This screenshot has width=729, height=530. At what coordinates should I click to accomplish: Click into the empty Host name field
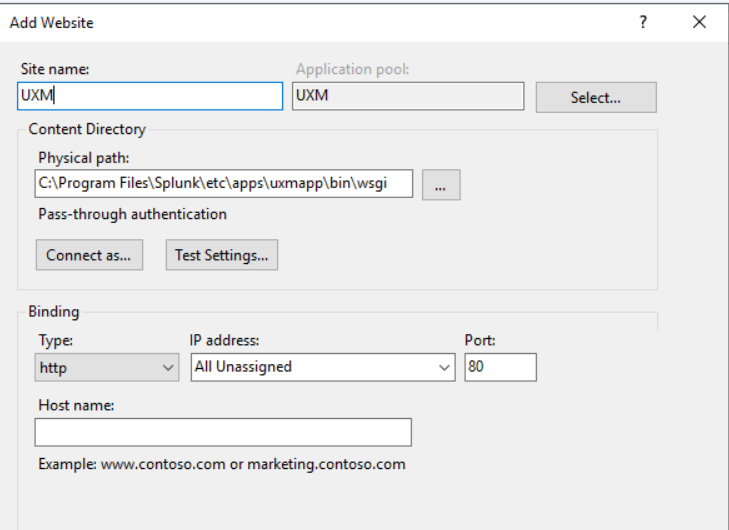(x=223, y=432)
